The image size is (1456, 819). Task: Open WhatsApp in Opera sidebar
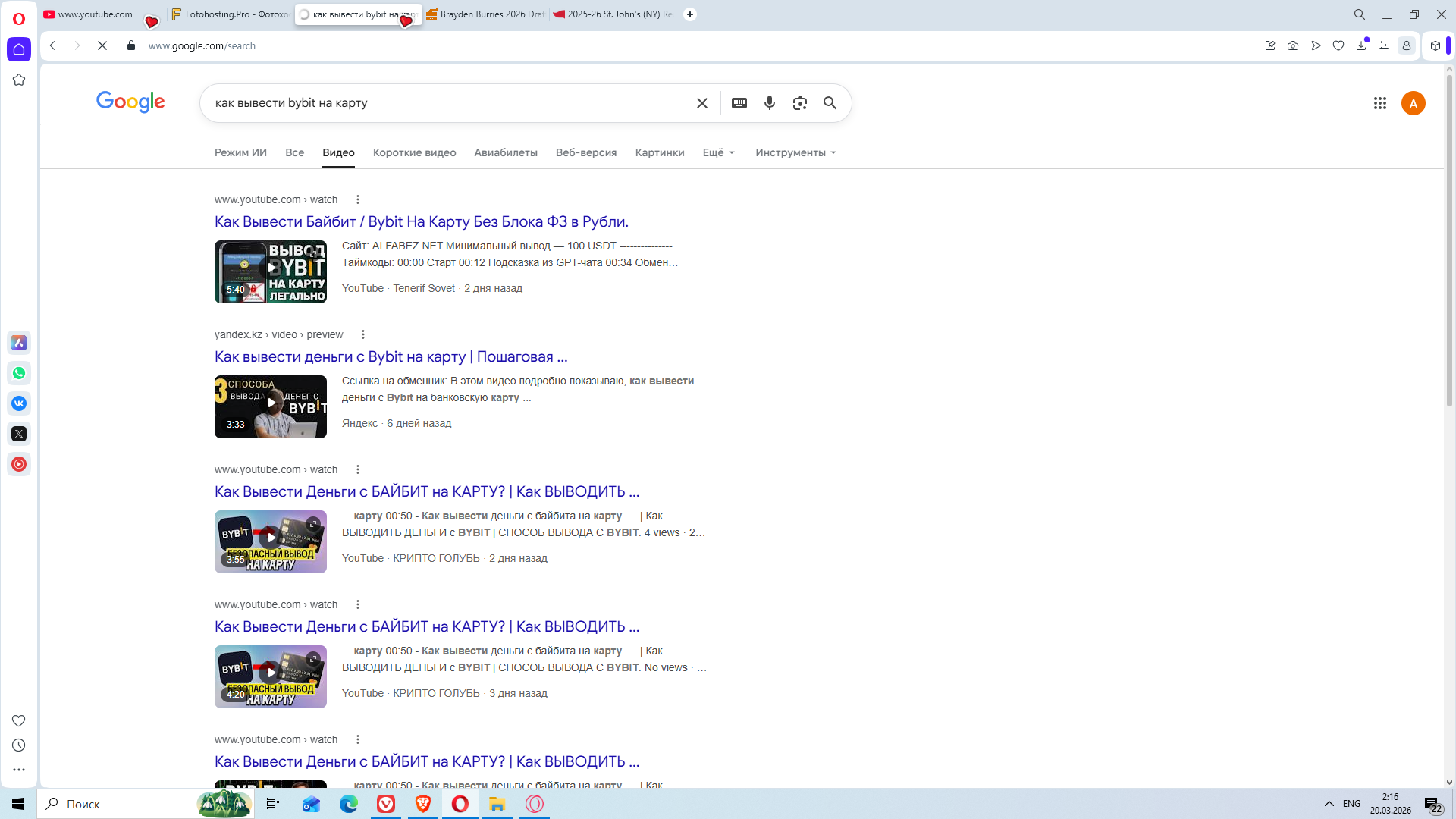[19, 373]
